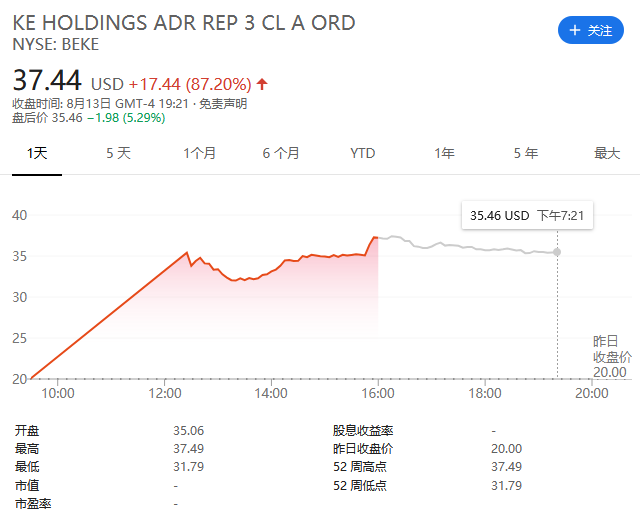Click the 关注 follow button
Image resolution: width=640 pixels, height=521 pixels.
[x=590, y=31]
